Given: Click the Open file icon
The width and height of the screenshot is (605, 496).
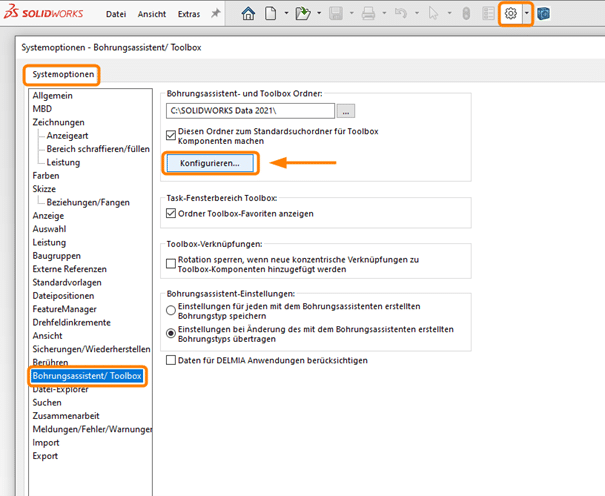Looking at the screenshot, I should click(303, 13).
